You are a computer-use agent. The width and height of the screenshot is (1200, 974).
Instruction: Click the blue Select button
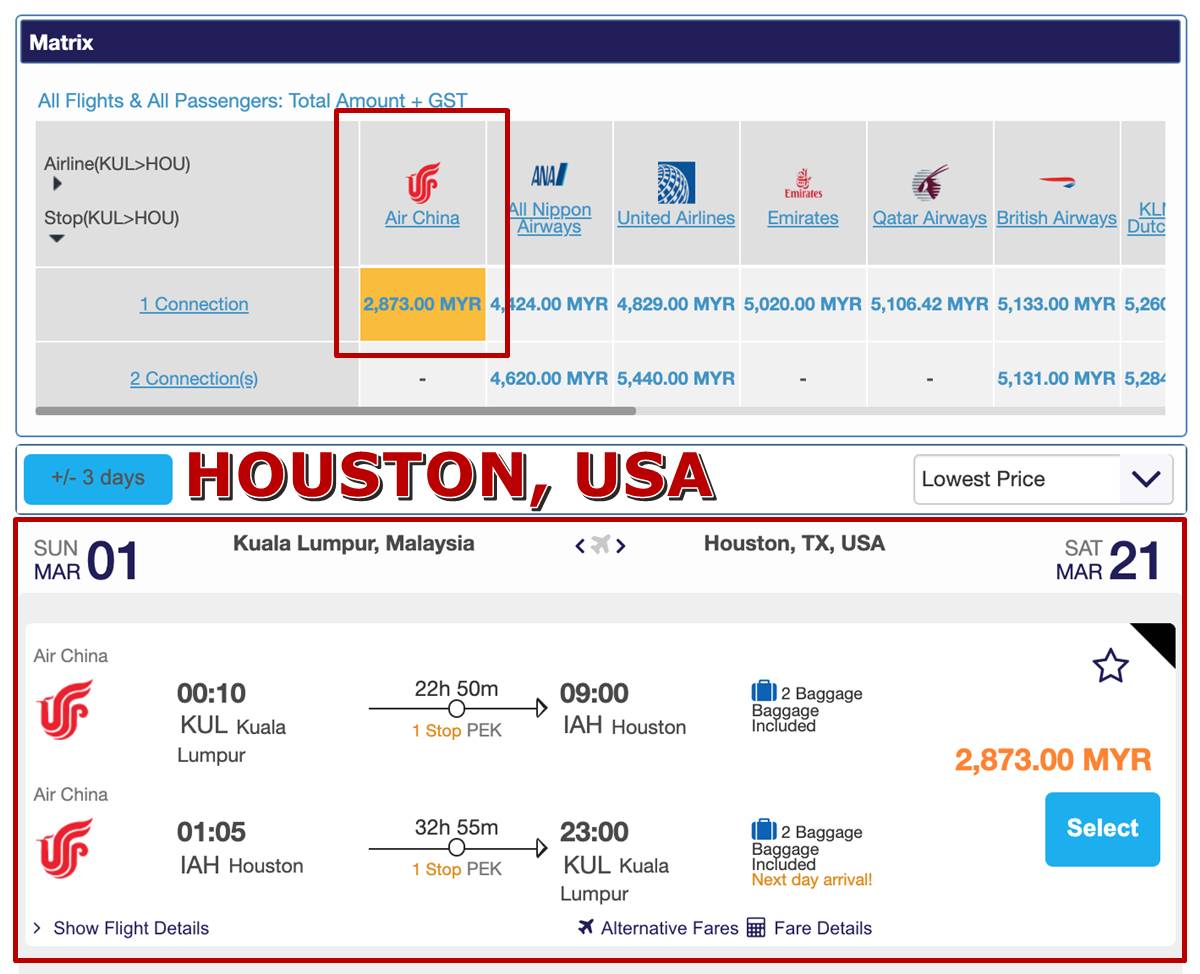coord(1102,829)
